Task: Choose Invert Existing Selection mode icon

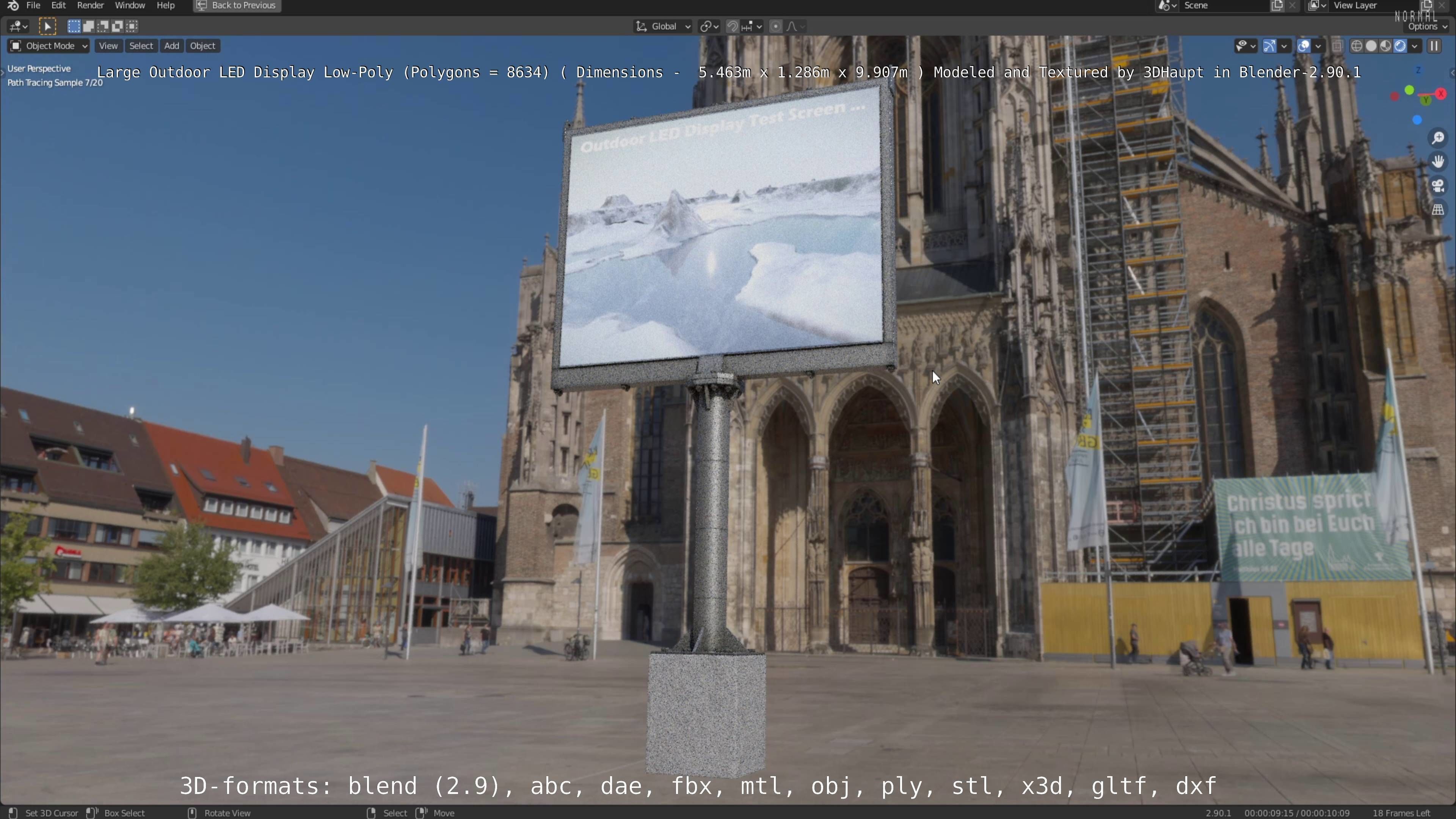Action: click(118, 26)
